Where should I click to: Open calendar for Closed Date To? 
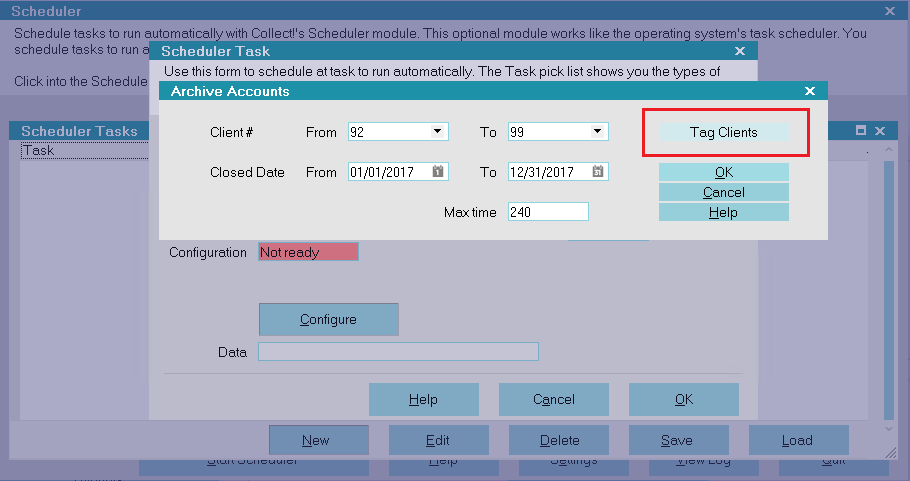pos(598,172)
